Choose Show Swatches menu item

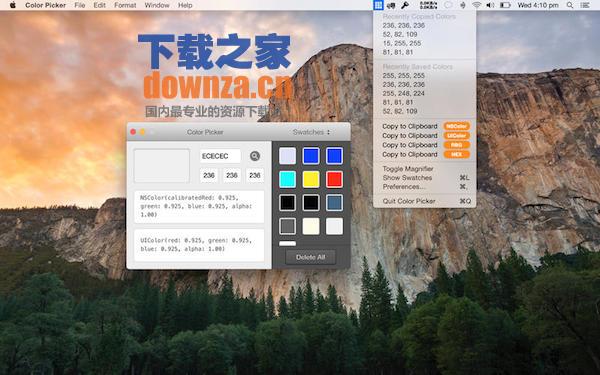pyautogui.click(x=424, y=178)
